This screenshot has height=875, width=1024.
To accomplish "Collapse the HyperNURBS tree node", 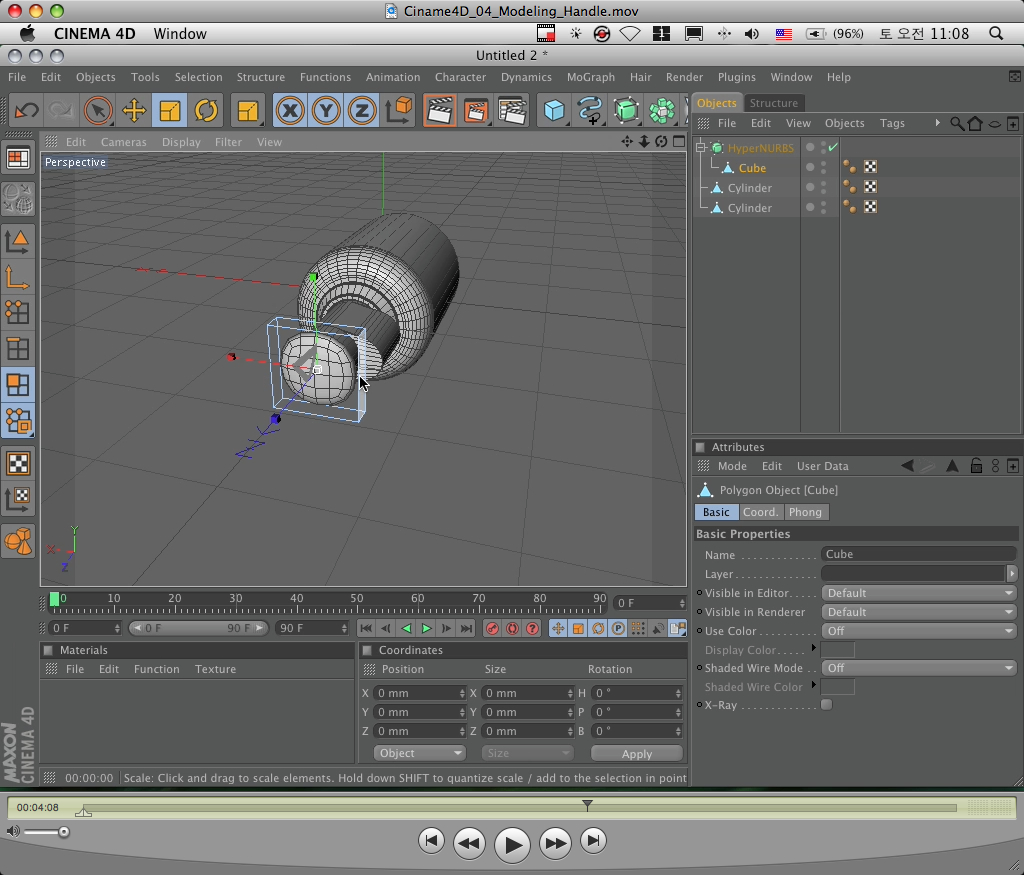I will 701,148.
